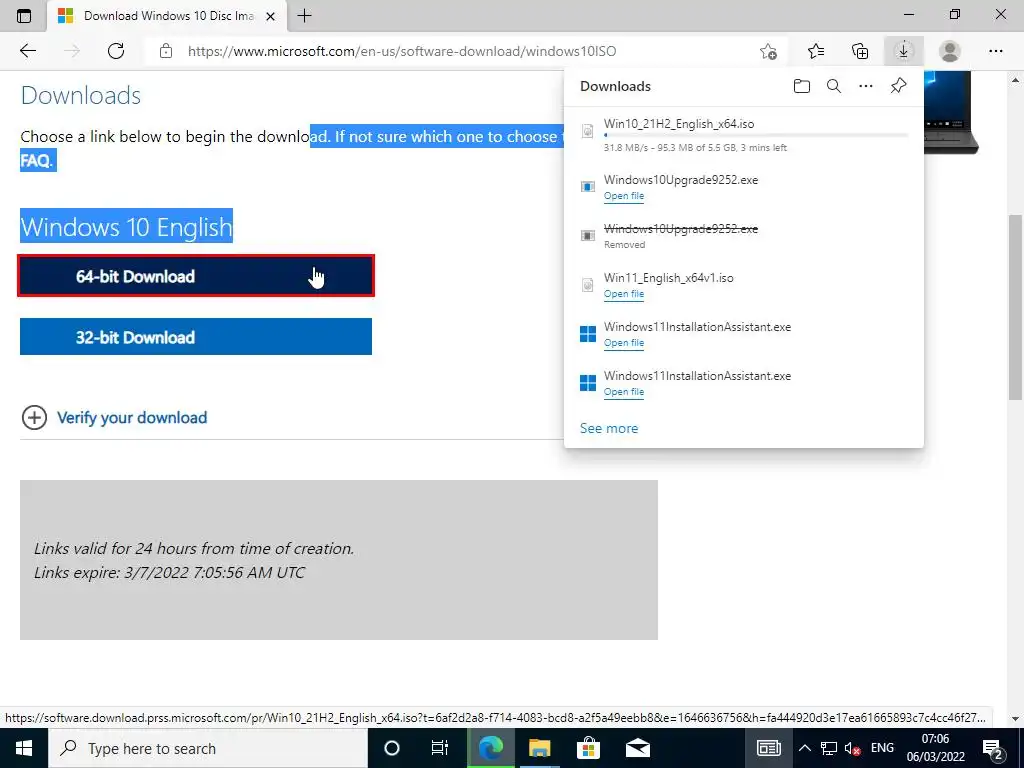The image size is (1024, 768).
Task: Click the Windows 10 English heading
Action: [x=127, y=227]
